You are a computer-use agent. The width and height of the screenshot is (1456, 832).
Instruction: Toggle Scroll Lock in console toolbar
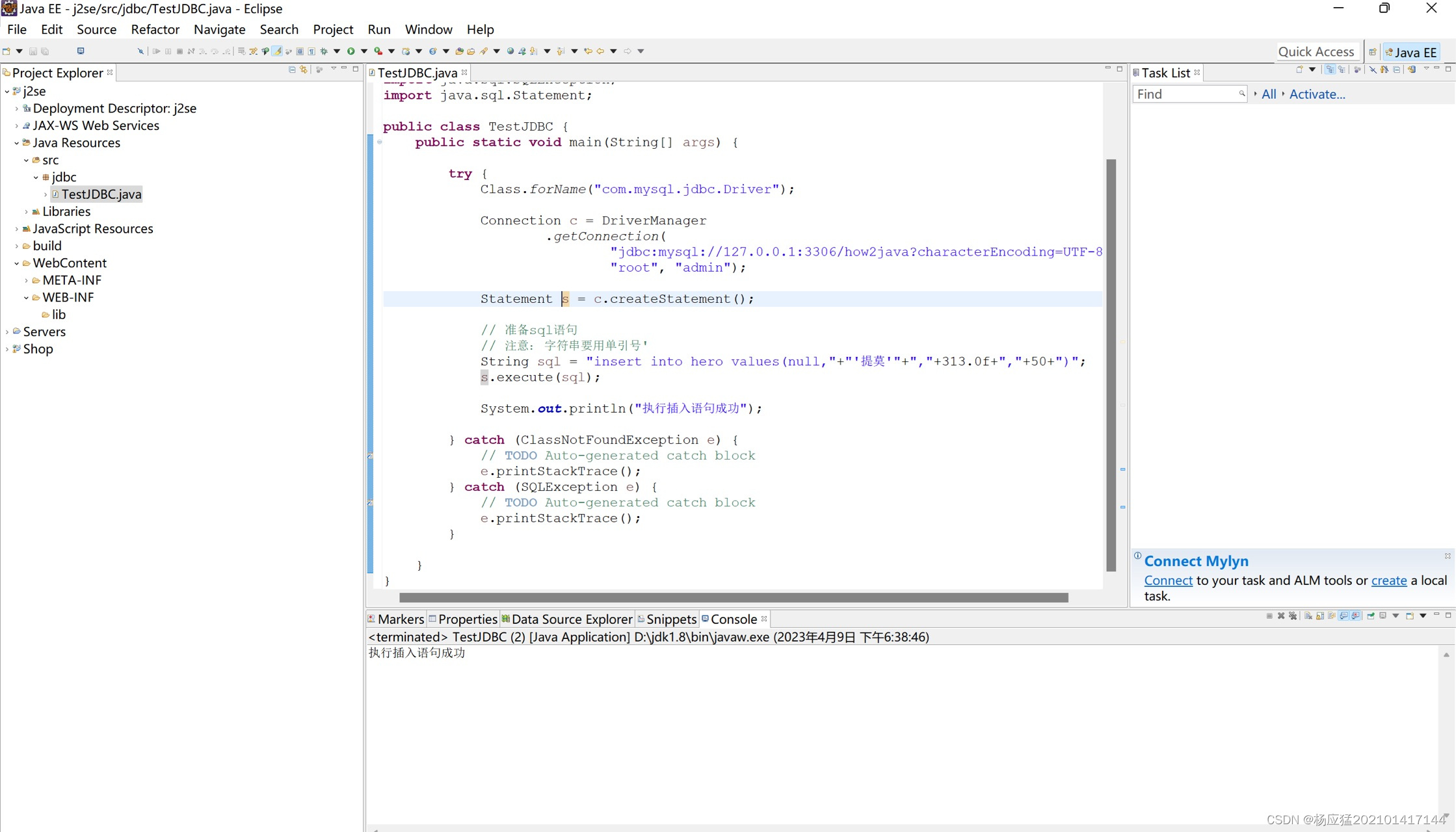pyautogui.click(x=1320, y=616)
